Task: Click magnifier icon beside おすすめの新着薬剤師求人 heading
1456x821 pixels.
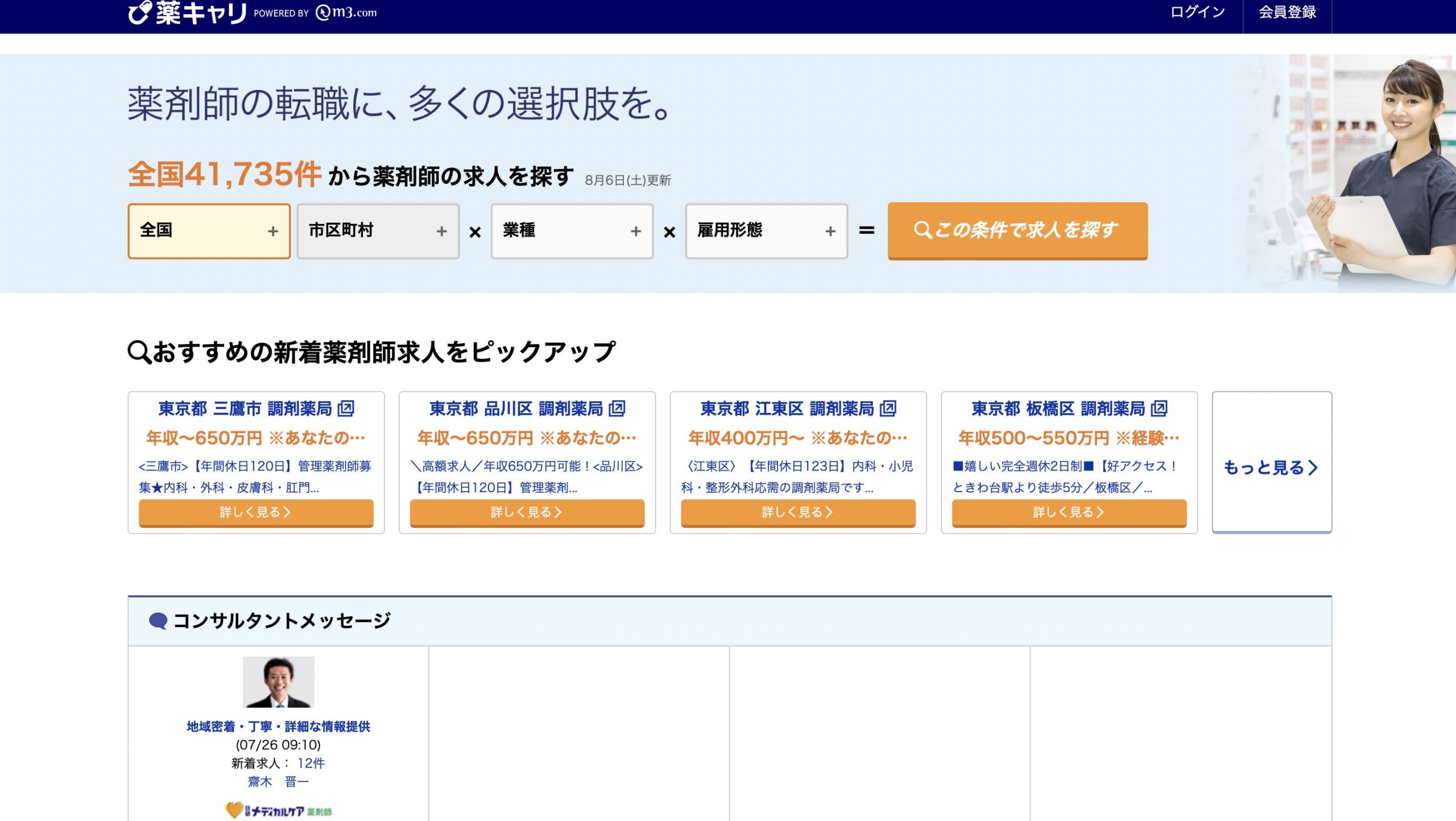Action: pos(139,352)
